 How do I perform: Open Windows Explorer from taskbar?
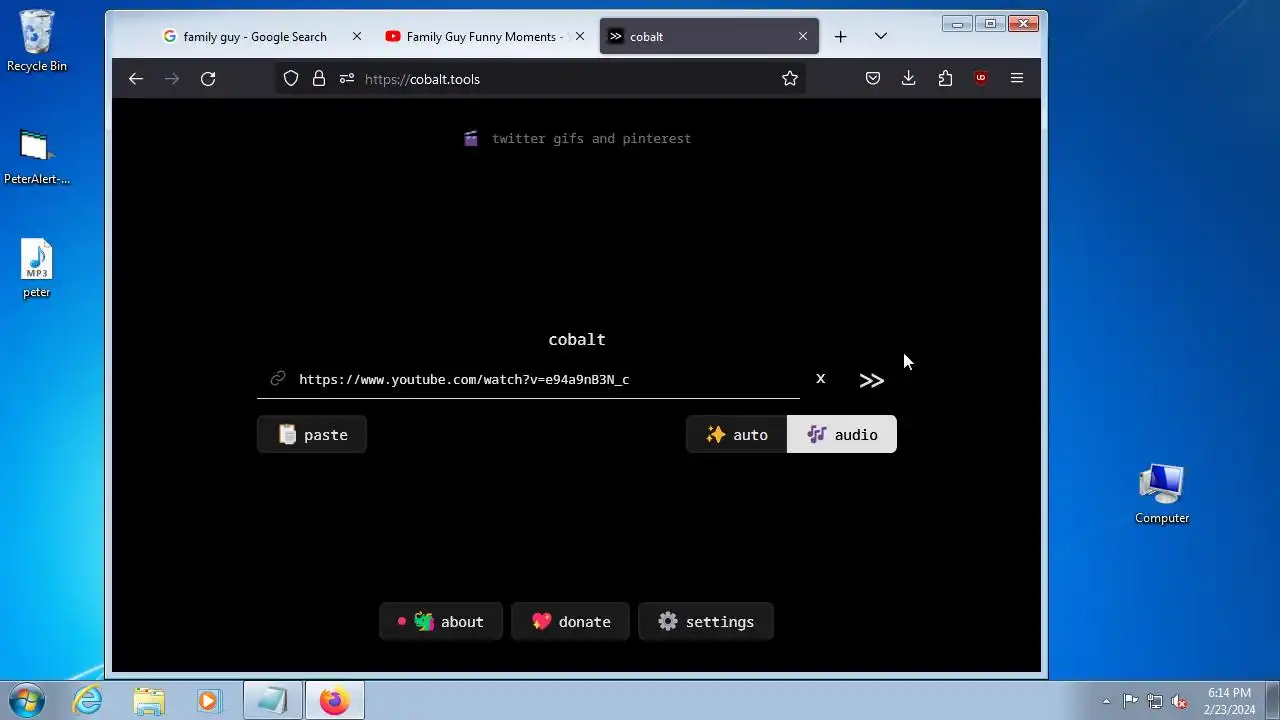149,701
